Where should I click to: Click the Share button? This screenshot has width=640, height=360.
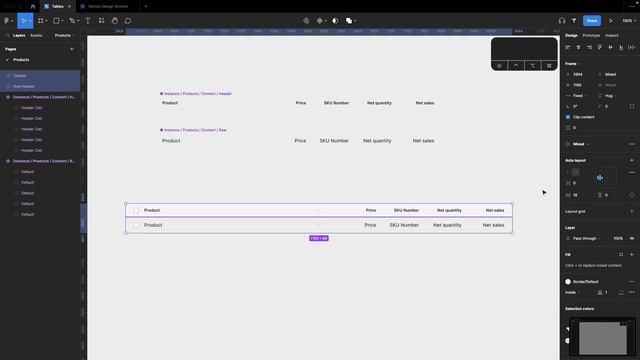pyautogui.click(x=592, y=20)
